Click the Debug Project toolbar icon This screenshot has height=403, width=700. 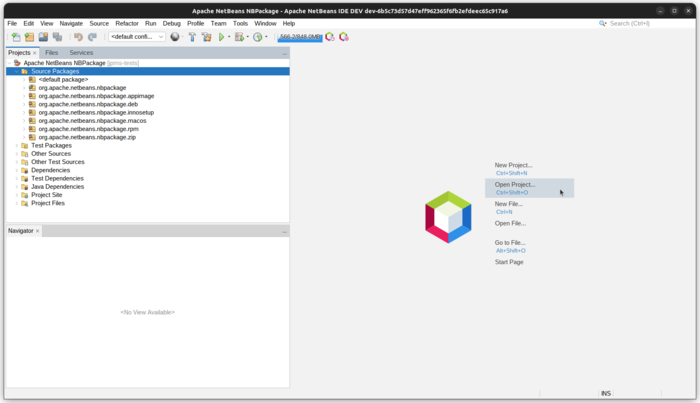(240, 37)
